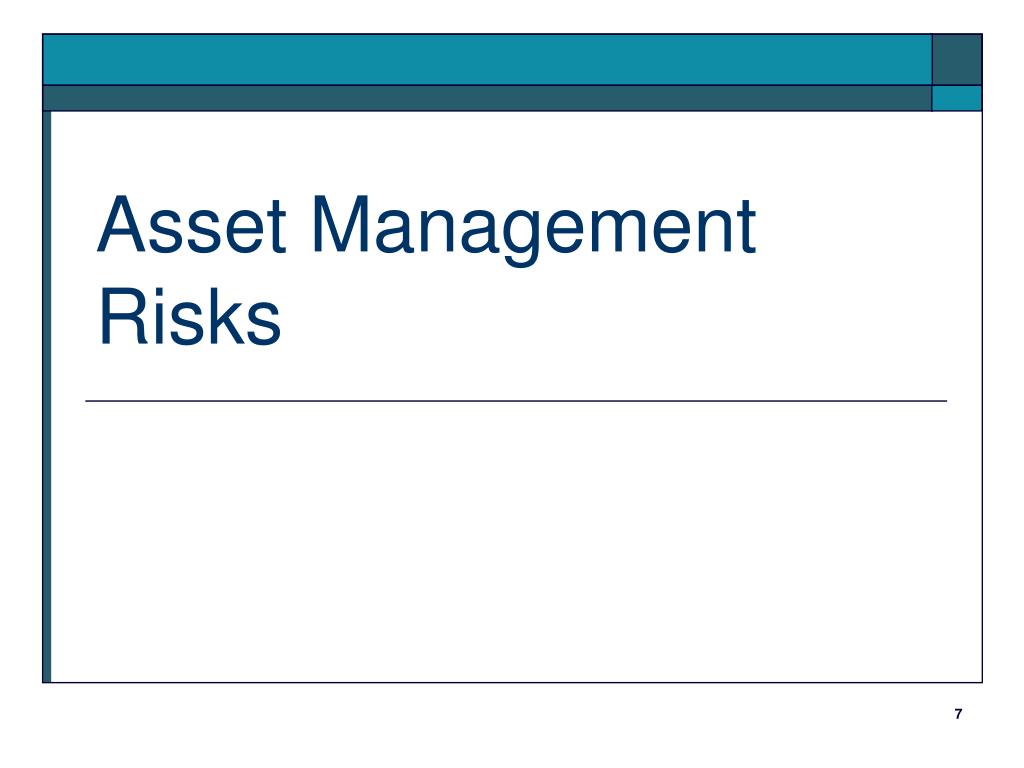Select the wide teal header banner
Image resolution: width=1024 pixels, height=768 pixels.
click(487, 59)
